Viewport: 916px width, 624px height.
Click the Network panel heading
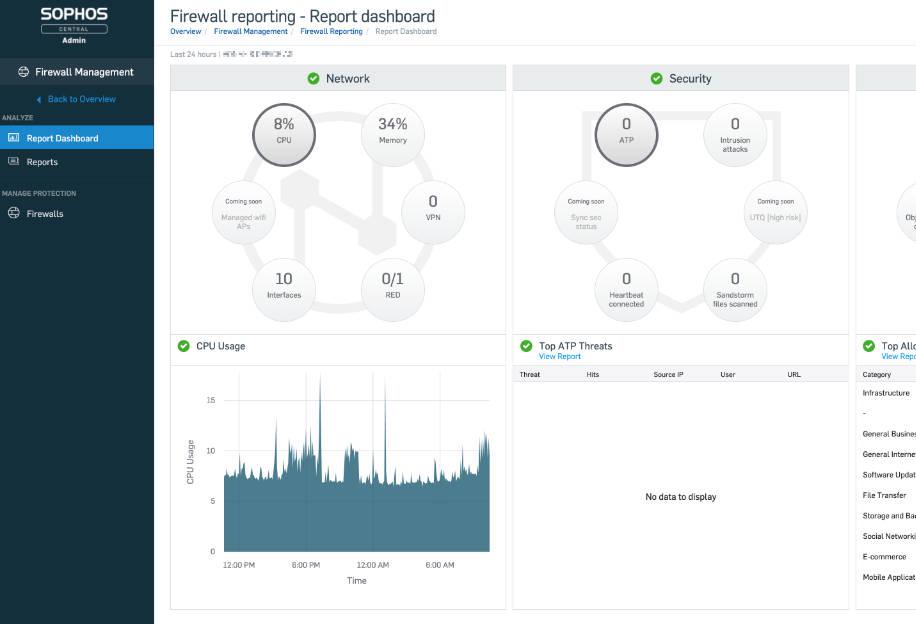[348, 78]
